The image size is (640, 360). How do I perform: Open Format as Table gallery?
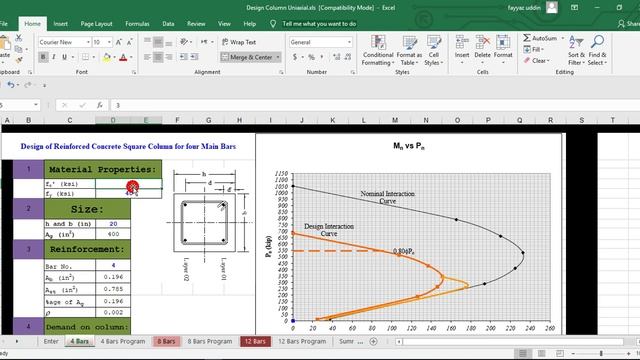(409, 50)
